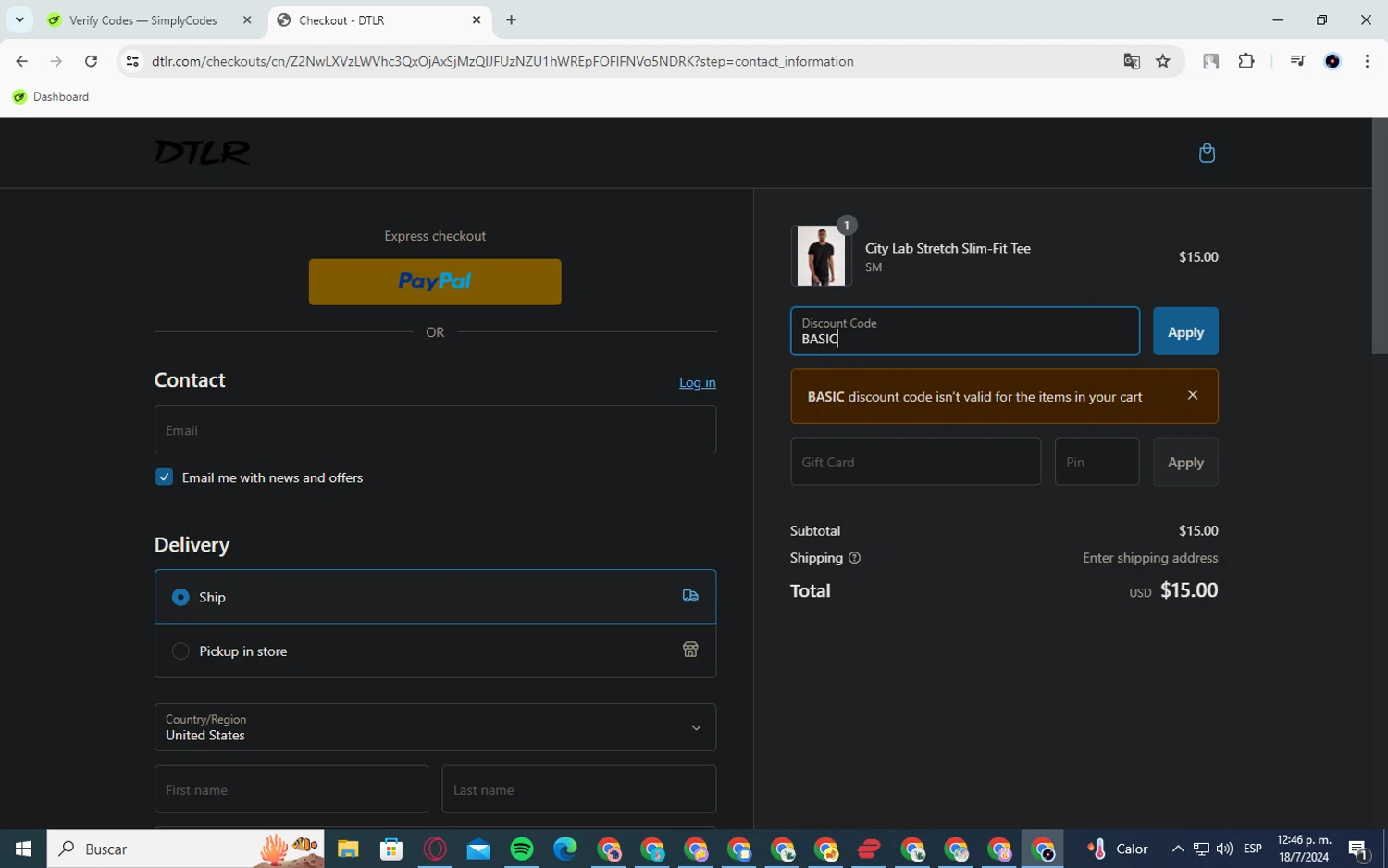View site information icon

[132, 61]
